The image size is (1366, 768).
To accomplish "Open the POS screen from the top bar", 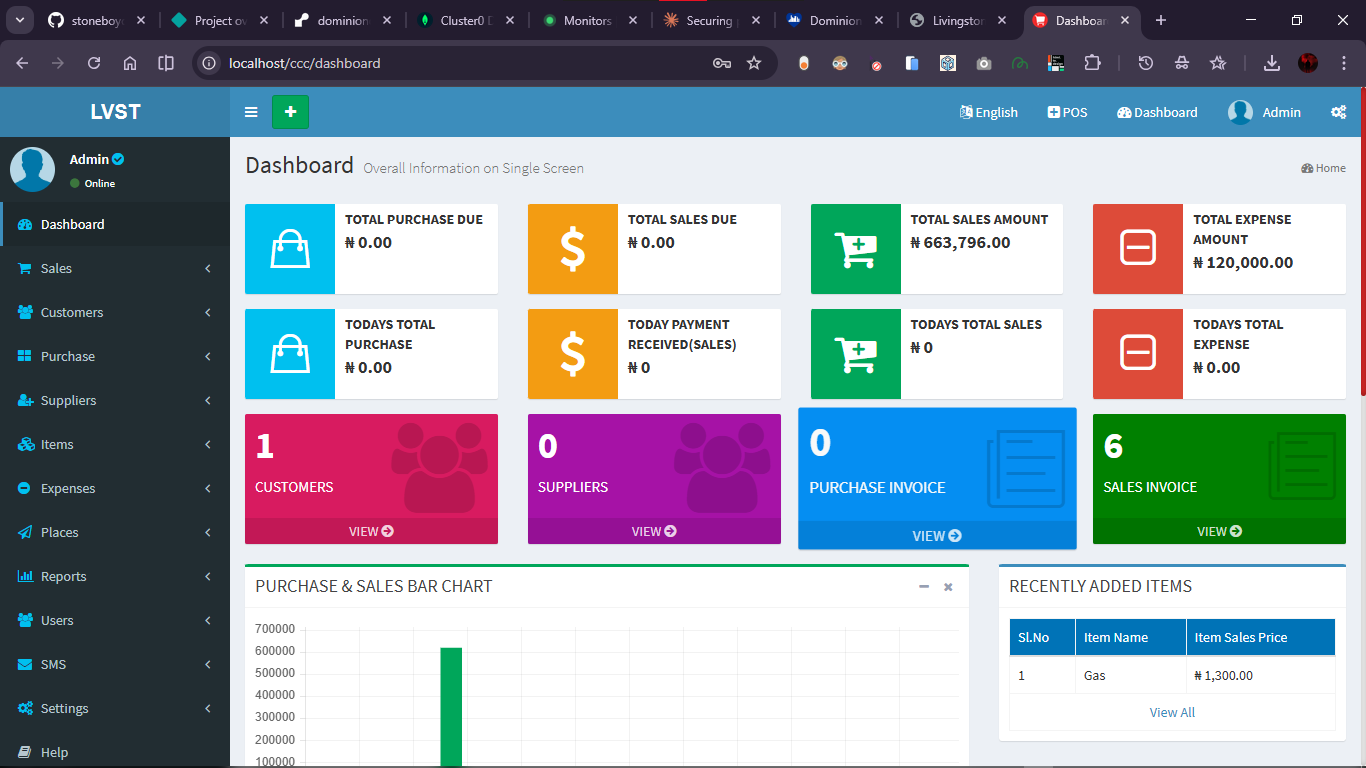I will pyautogui.click(x=1066, y=112).
